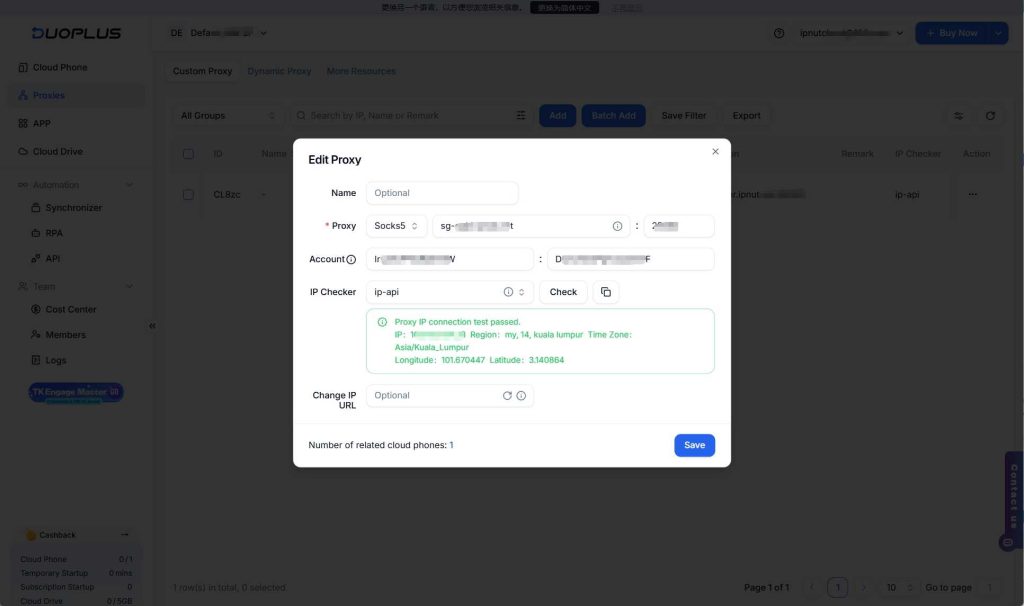Refresh the proxy list with reload icon

click(x=990, y=116)
